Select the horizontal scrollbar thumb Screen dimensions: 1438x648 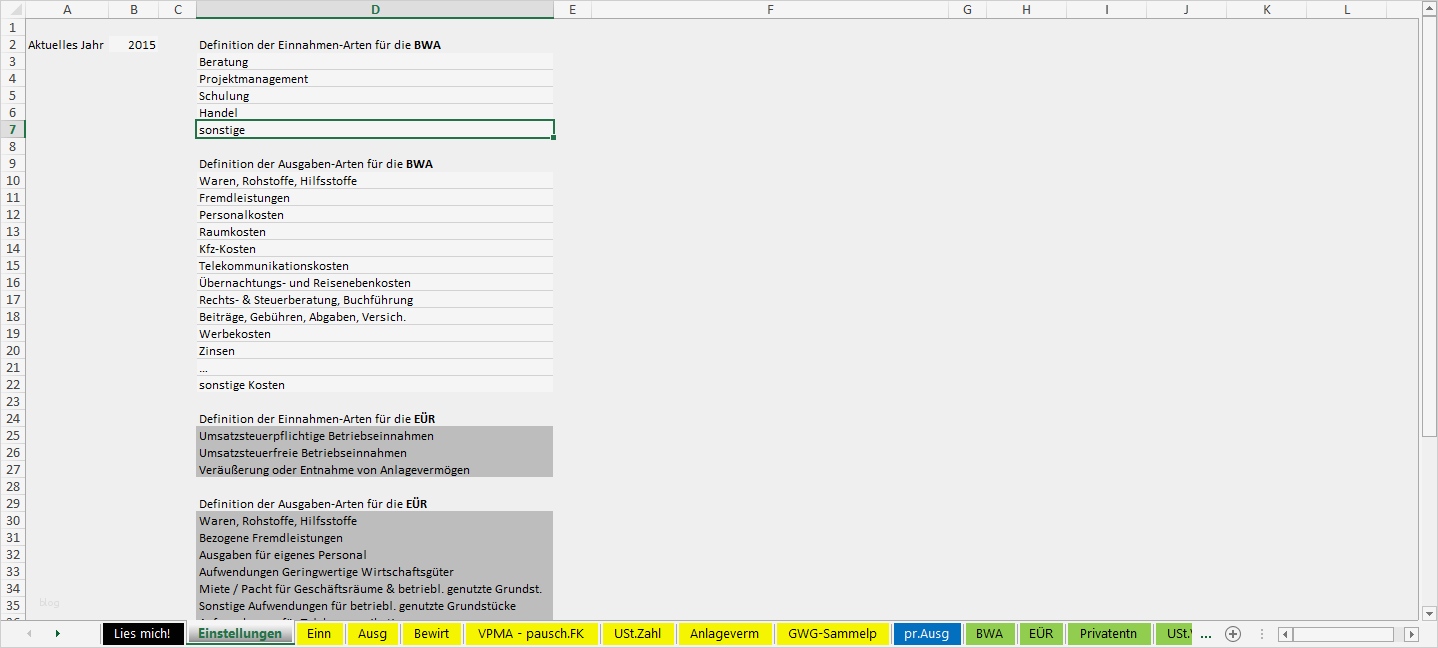(x=1343, y=634)
